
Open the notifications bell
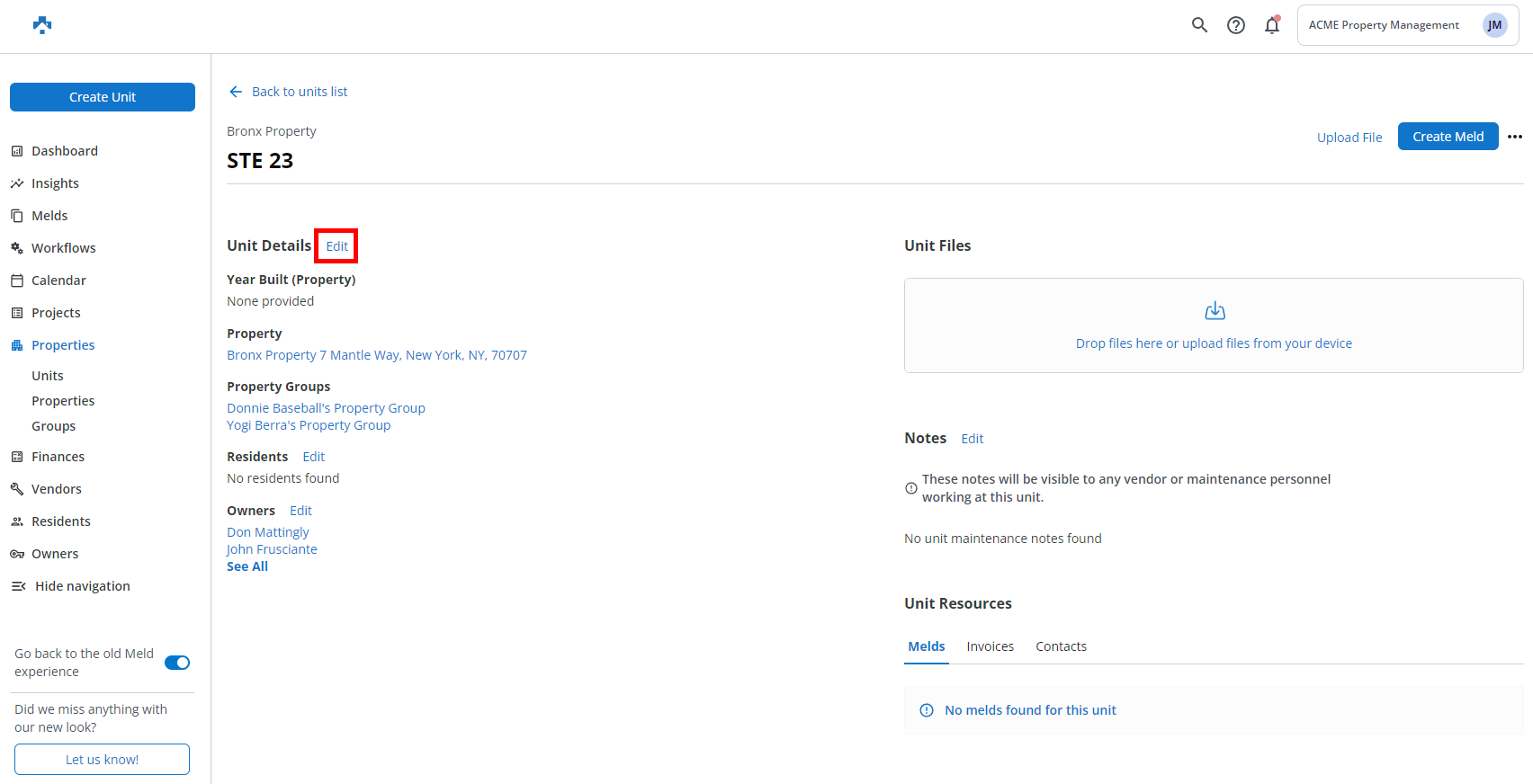pyautogui.click(x=1272, y=25)
